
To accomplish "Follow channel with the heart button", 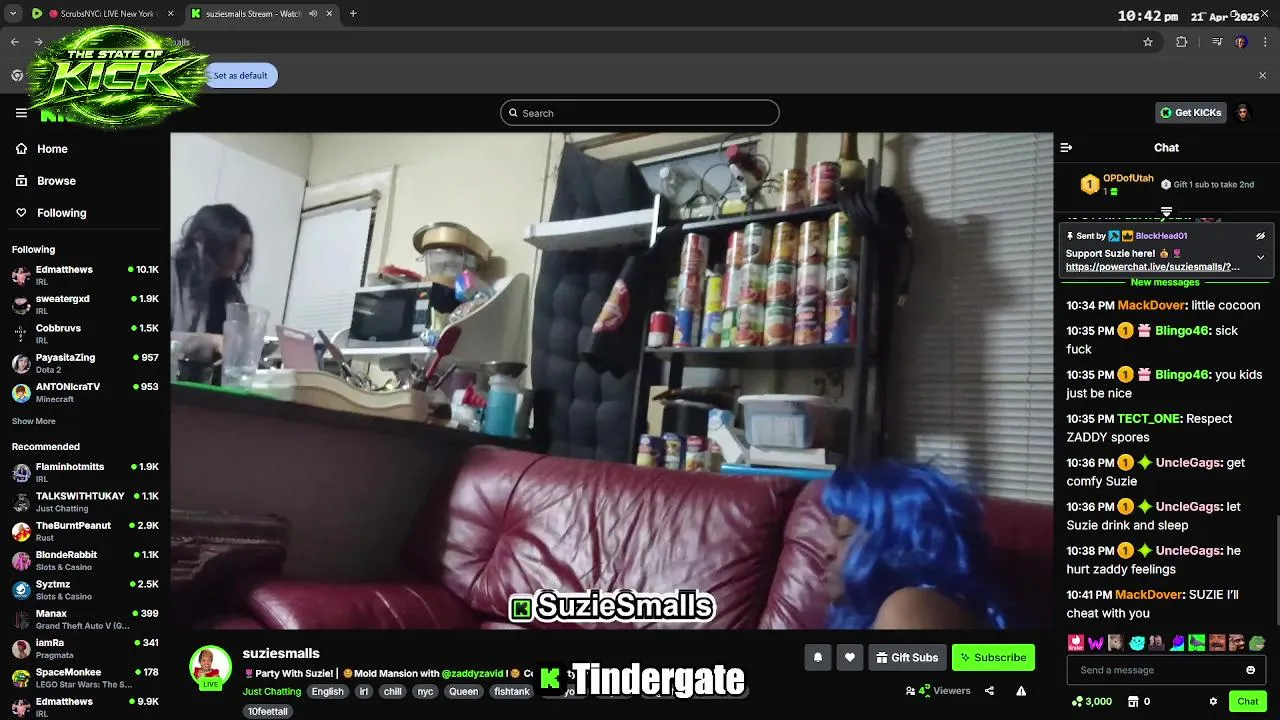I will pos(850,657).
